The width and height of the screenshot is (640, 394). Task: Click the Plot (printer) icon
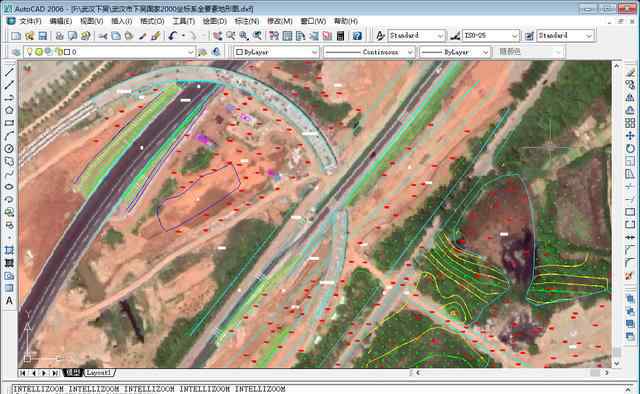tap(59, 36)
